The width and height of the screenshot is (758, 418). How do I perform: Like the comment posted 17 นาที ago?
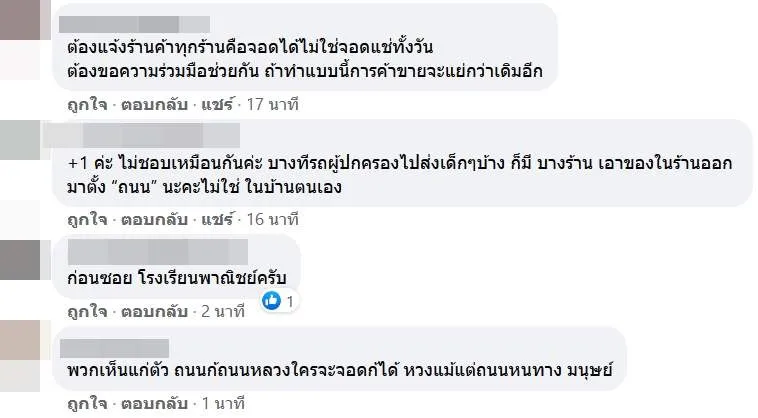73,103
